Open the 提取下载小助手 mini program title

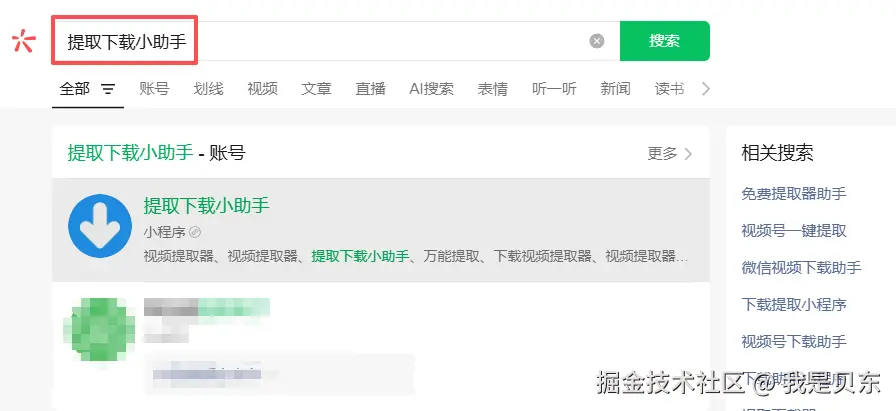tap(206, 205)
